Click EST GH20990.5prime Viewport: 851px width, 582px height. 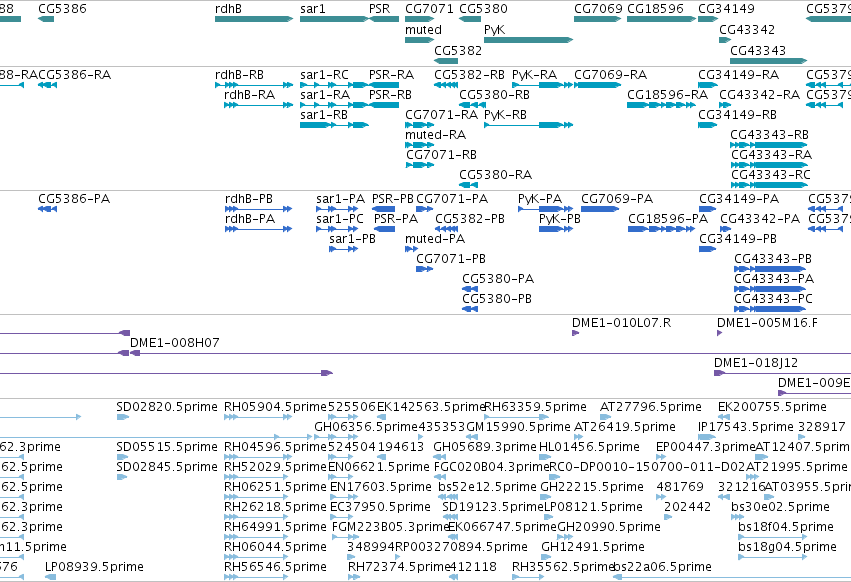click(609, 527)
